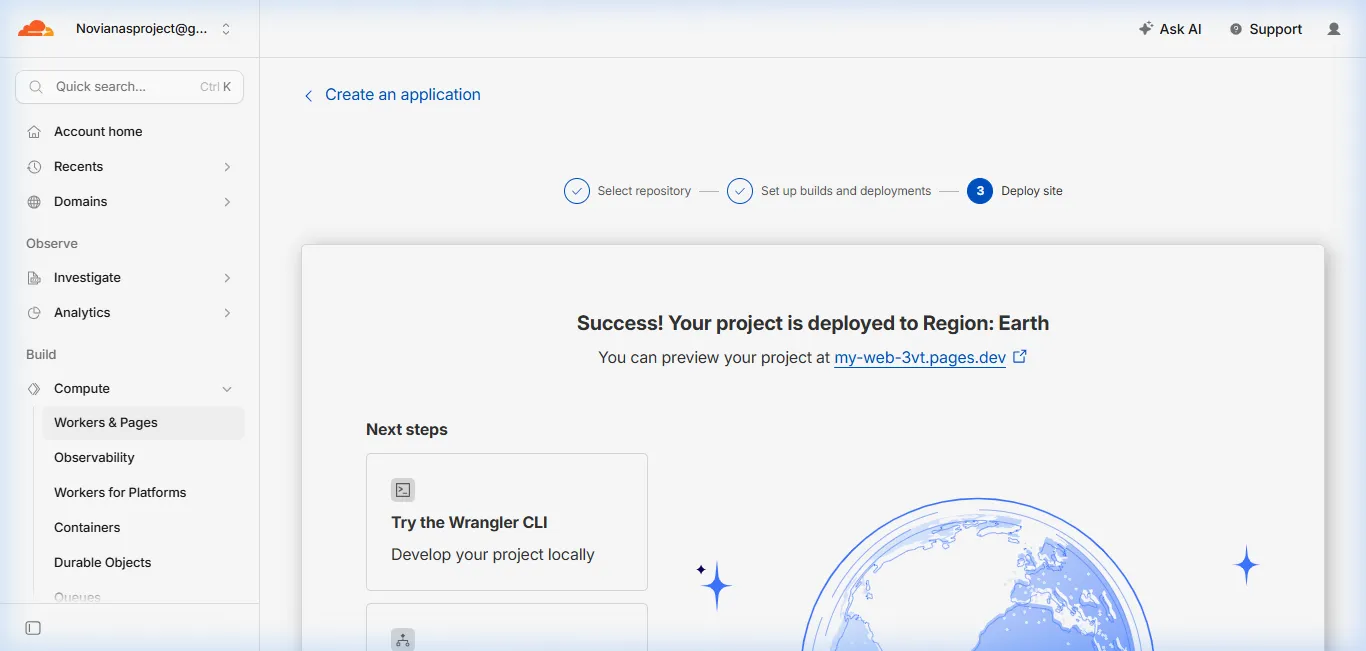Viewport: 1366px width, 651px height.
Task: Click Develop your project locally text
Action: point(493,555)
